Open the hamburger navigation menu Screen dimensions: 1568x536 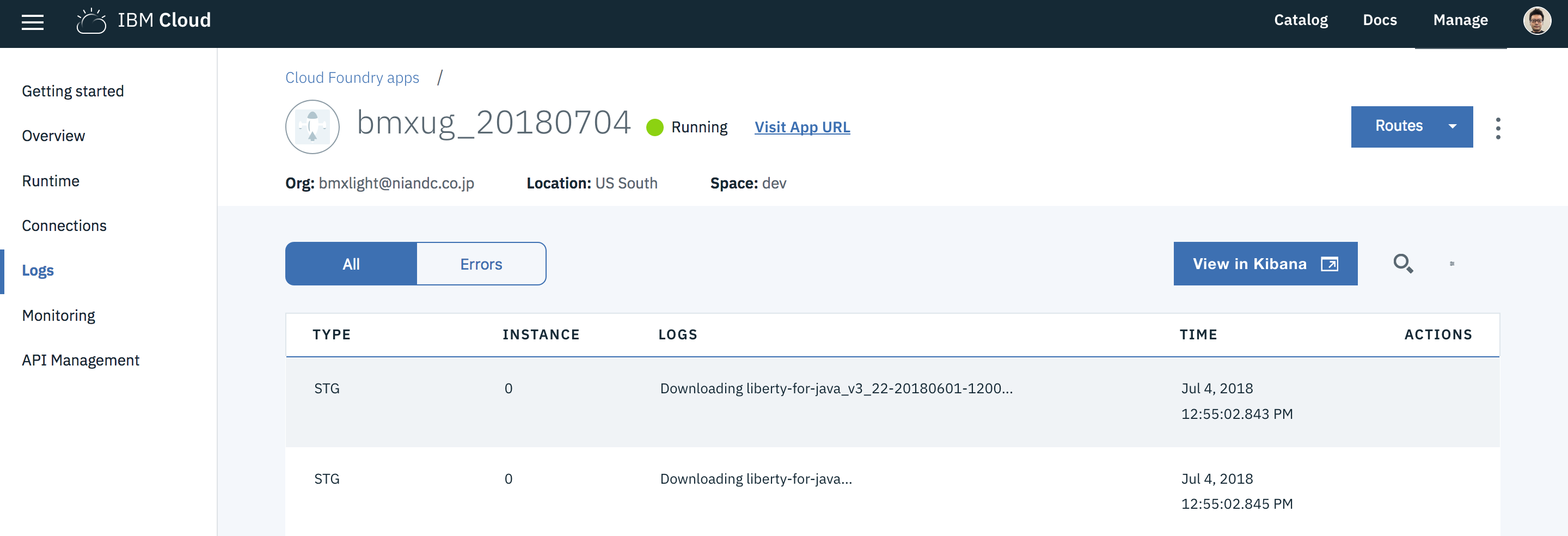[33, 22]
